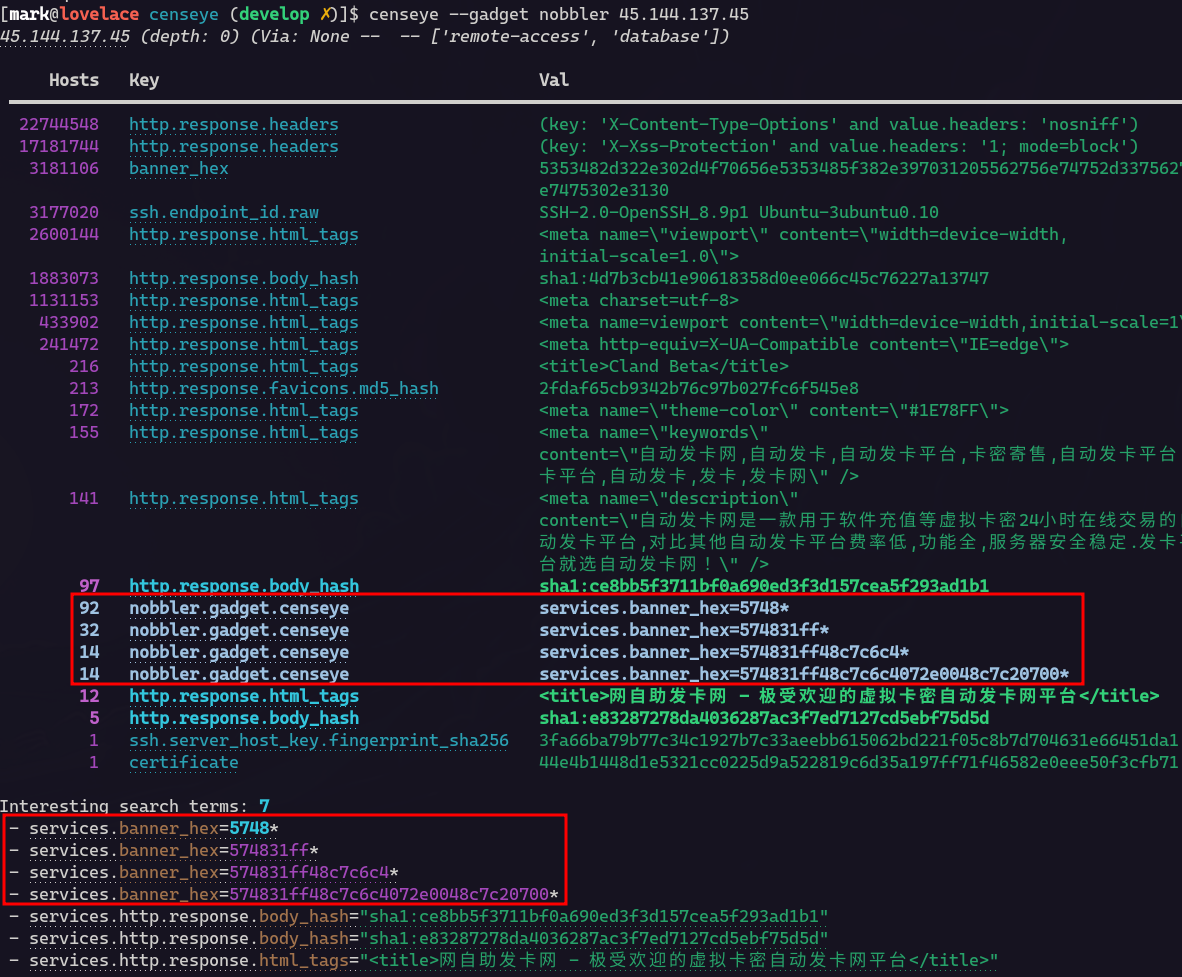
Task: Click the 'Key' column header
Action: [144, 80]
